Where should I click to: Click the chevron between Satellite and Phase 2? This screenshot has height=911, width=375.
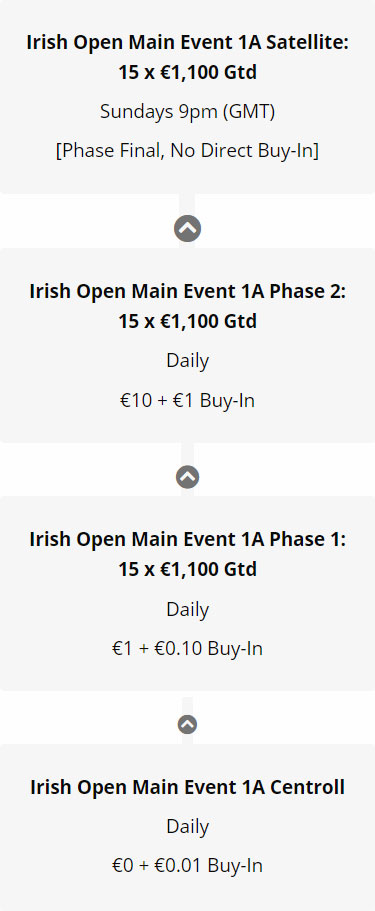[187, 228]
